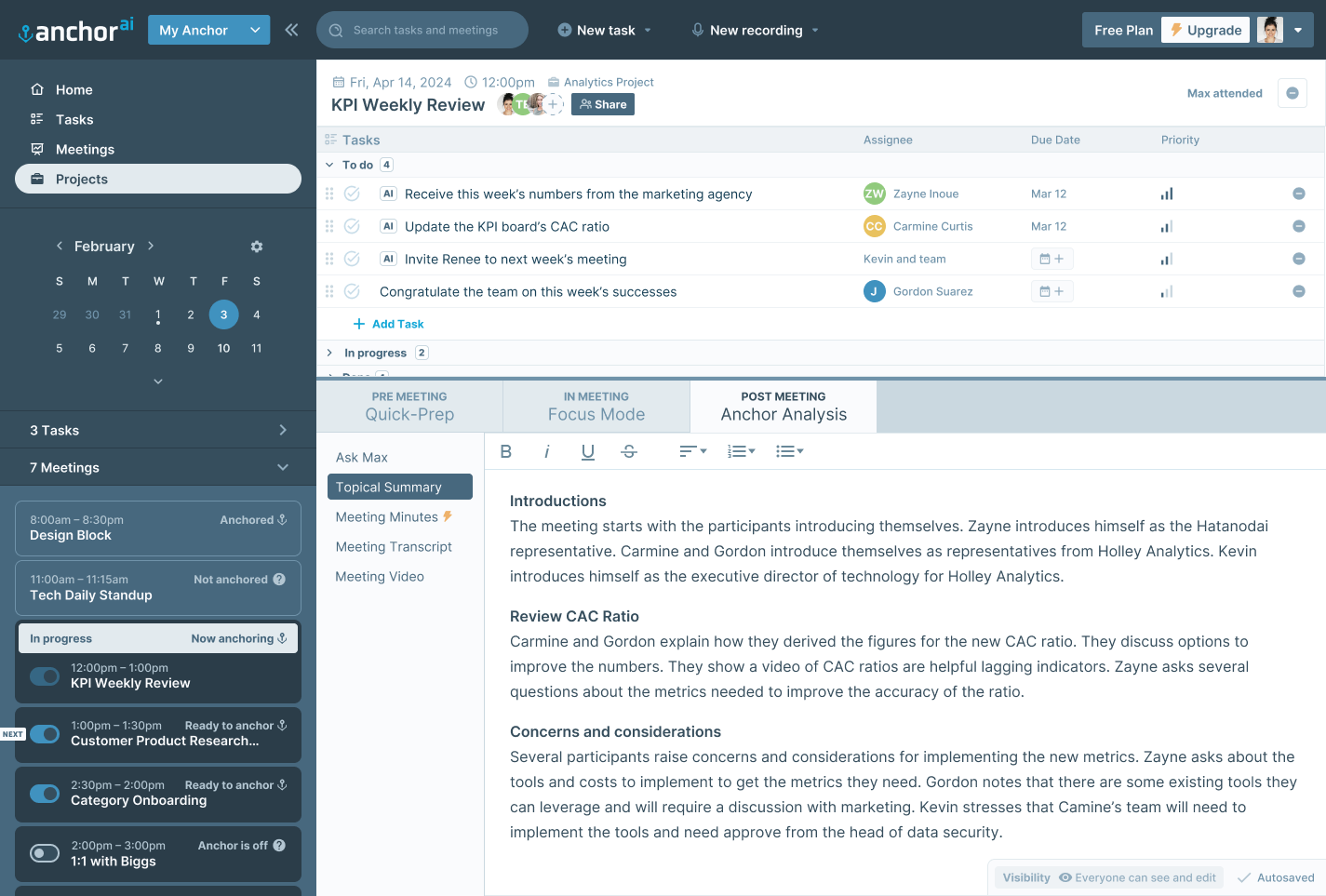Click the search tasks and meetings field
Viewport: 1326px width, 896px height.
422,29
